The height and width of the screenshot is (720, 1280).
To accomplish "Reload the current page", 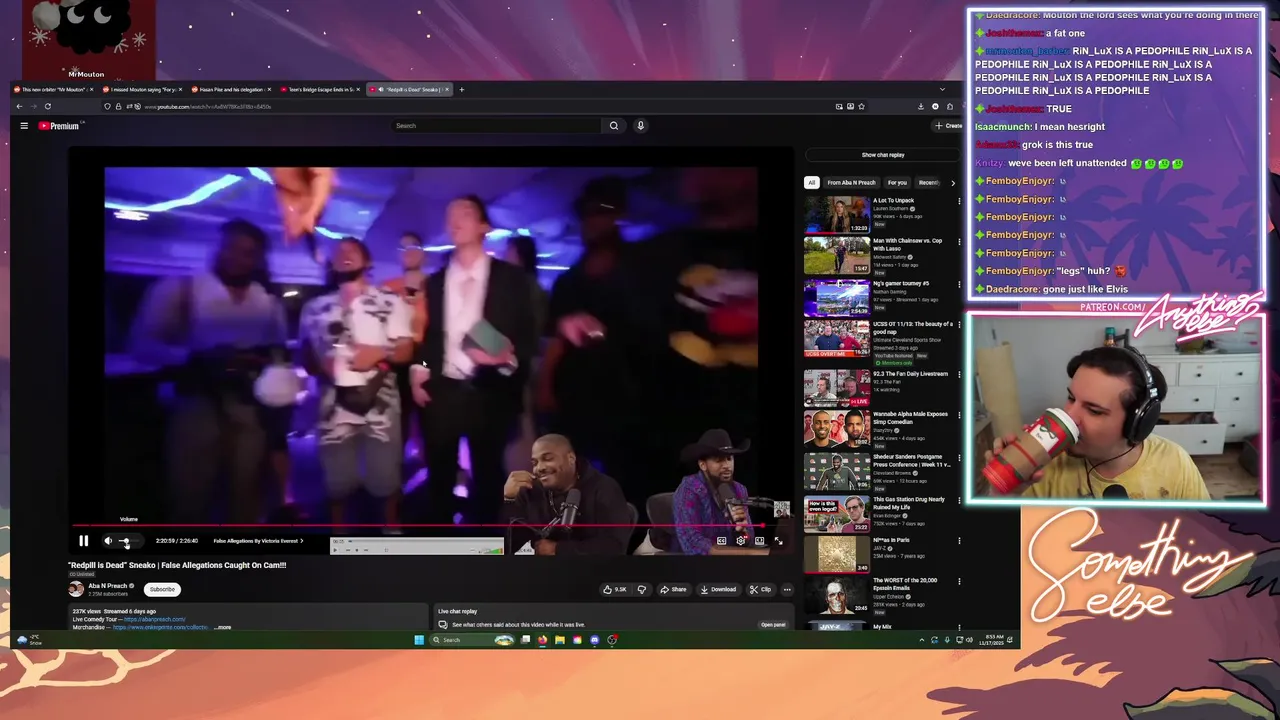I will [47, 106].
